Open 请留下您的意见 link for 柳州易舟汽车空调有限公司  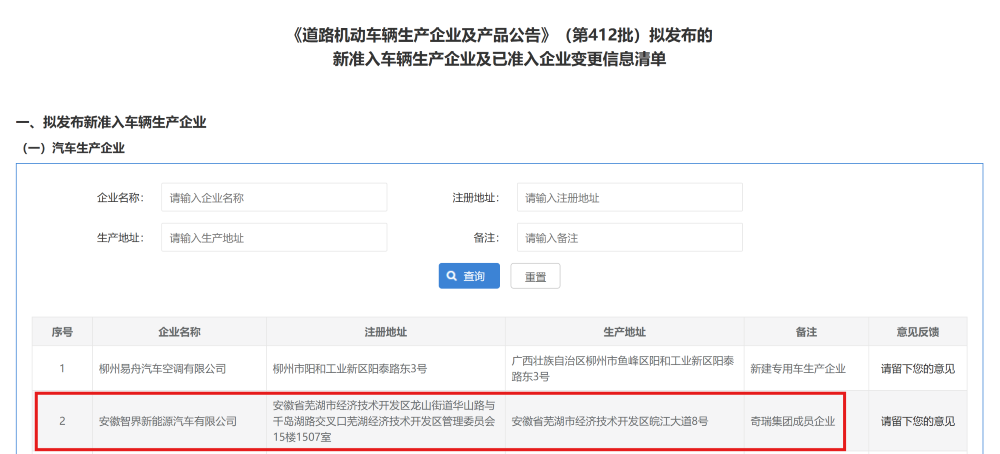918,369
